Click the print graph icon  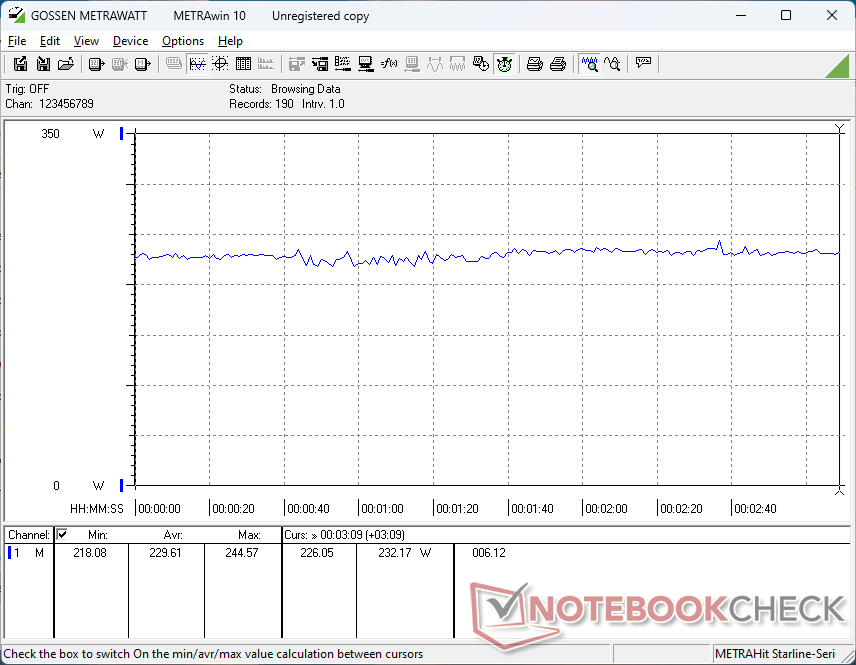pos(534,64)
